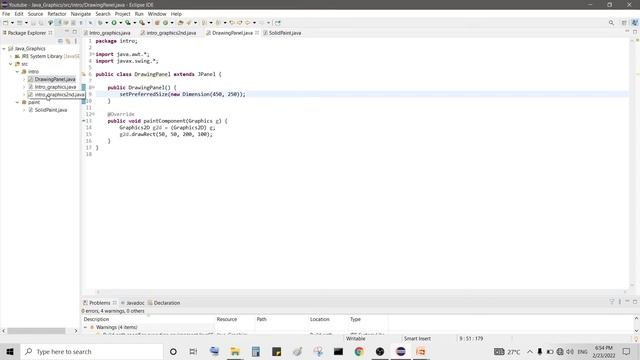Expand the JRE System Library node
The width and height of the screenshot is (640, 360).
tap(11, 56)
